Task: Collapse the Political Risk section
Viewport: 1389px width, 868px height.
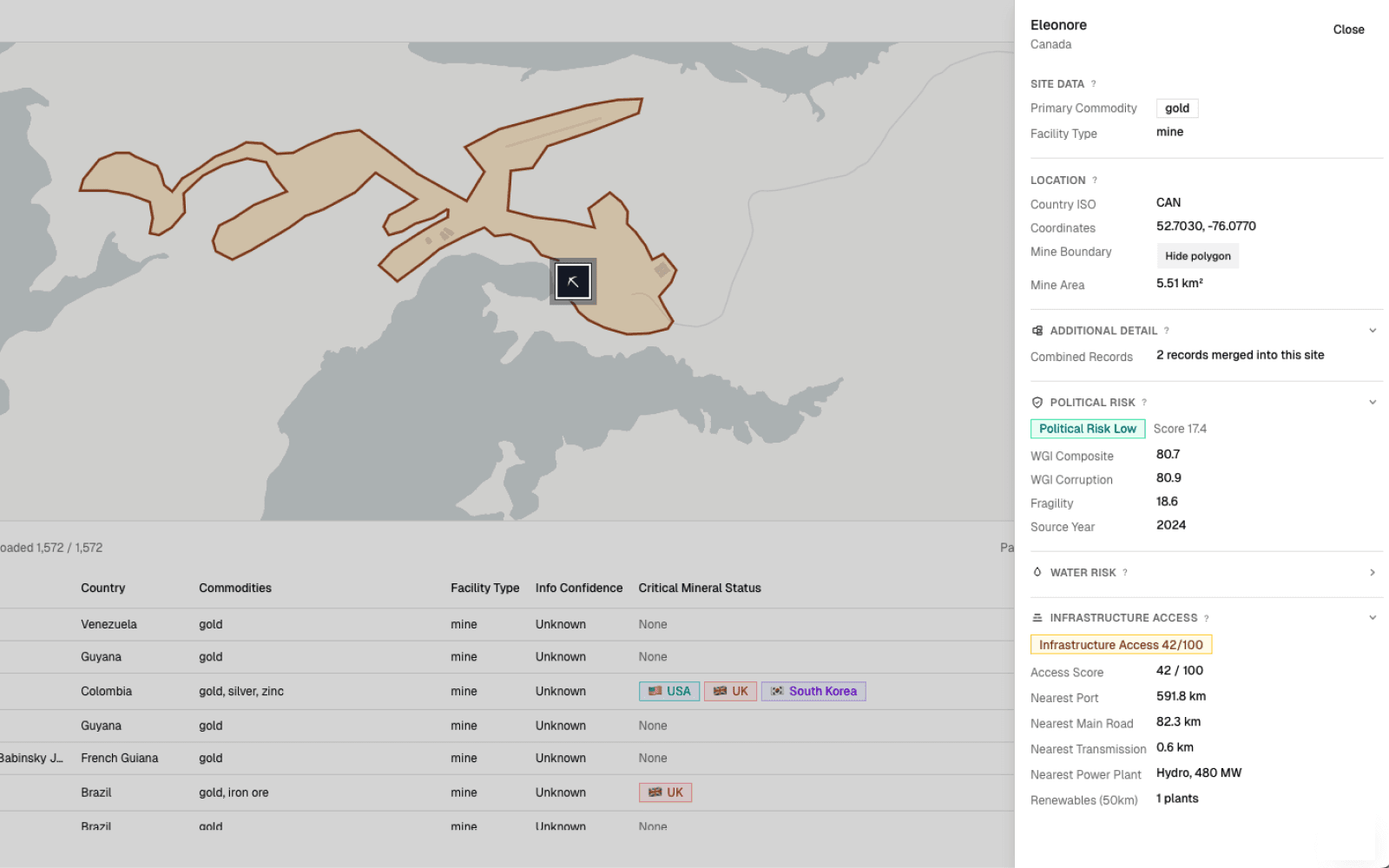Action: (x=1372, y=403)
